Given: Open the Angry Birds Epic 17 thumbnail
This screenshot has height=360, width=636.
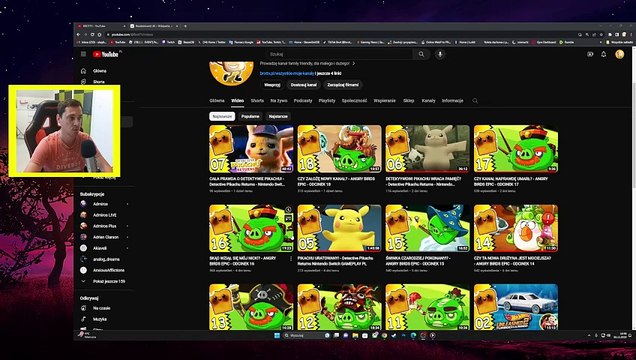Looking at the screenshot, I should (x=516, y=149).
